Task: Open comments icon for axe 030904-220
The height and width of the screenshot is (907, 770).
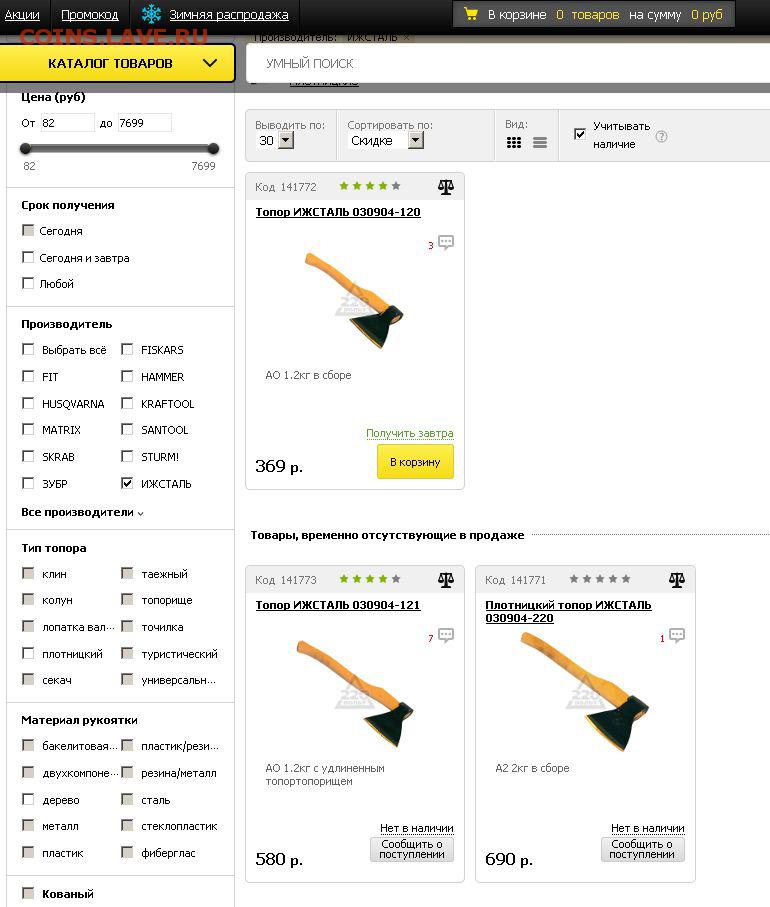Action: point(676,635)
